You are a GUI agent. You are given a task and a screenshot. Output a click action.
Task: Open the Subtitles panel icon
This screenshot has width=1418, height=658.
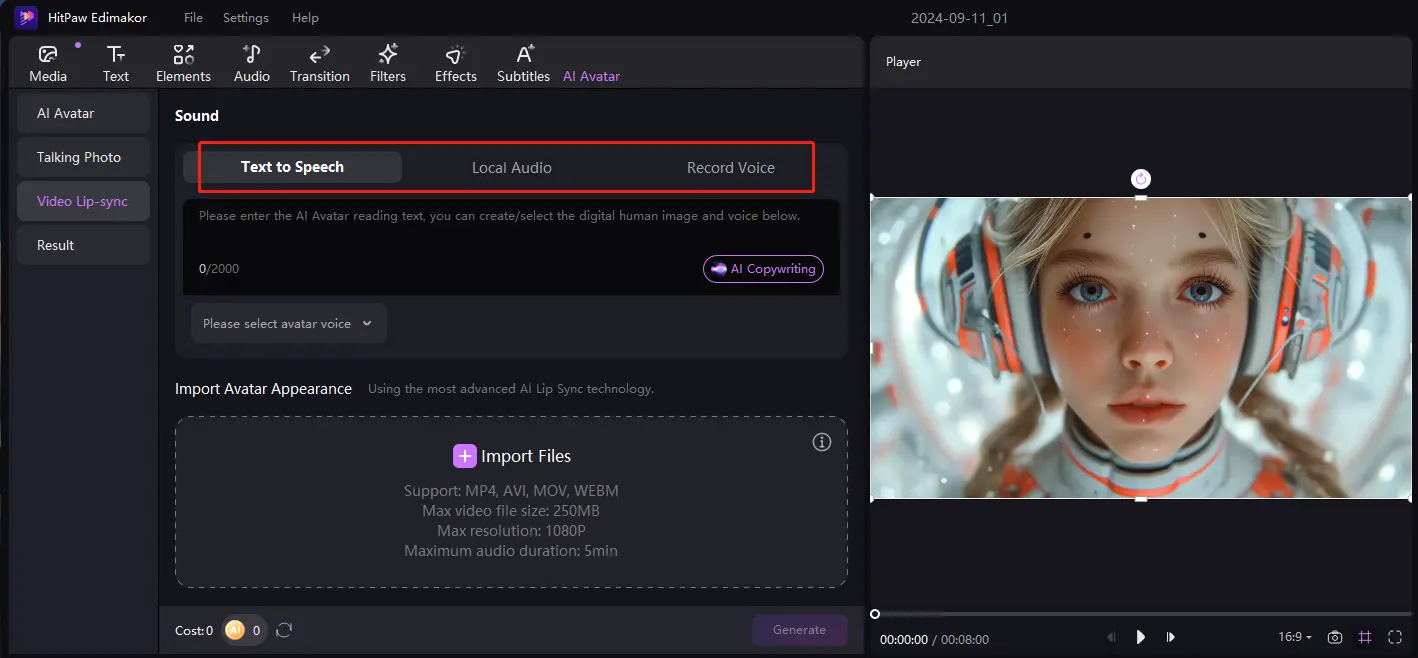pos(523,62)
